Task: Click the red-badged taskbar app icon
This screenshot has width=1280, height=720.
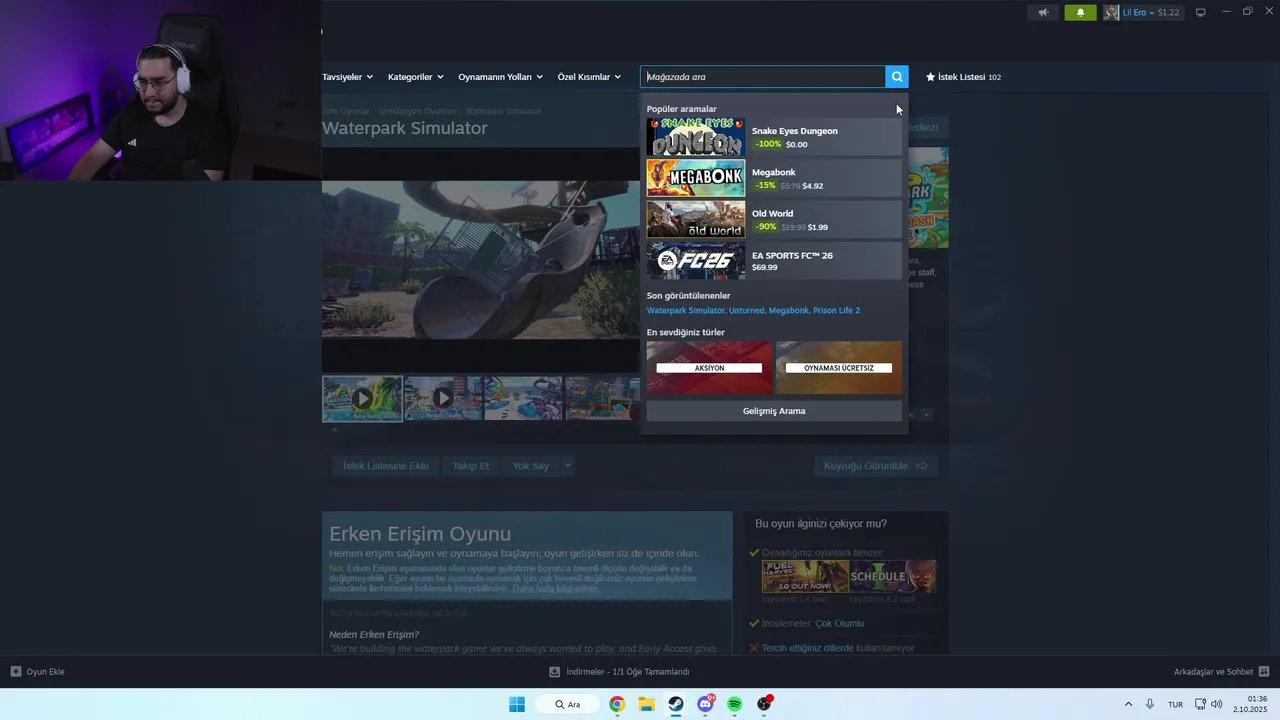Action: click(x=765, y=704)
